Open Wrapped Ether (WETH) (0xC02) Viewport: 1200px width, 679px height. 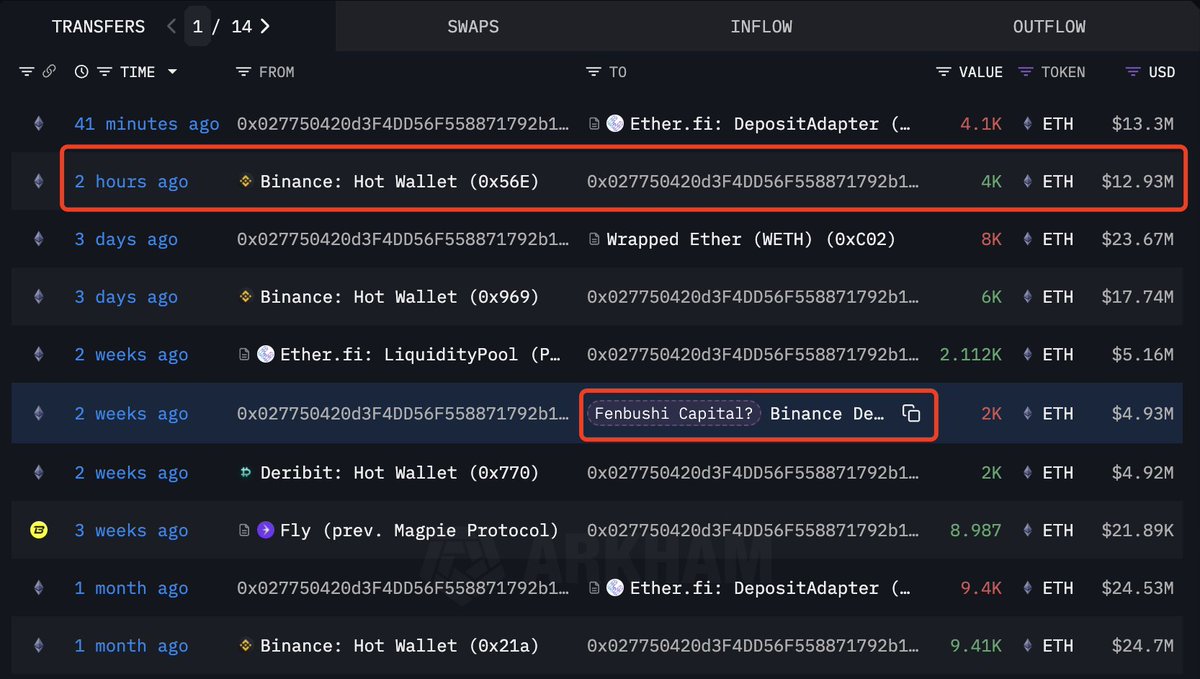[751, 239]
